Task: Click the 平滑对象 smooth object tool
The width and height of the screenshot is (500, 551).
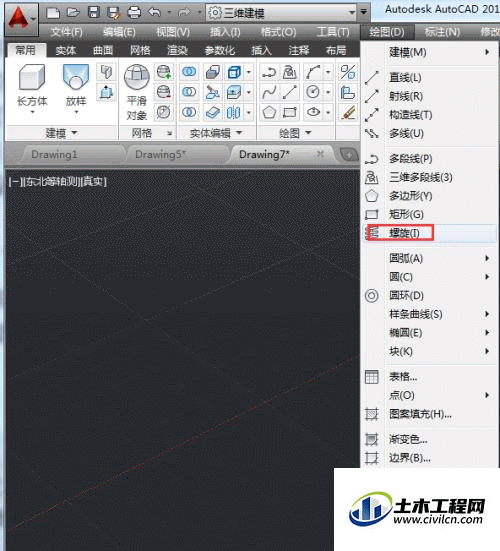Action: 137,92
